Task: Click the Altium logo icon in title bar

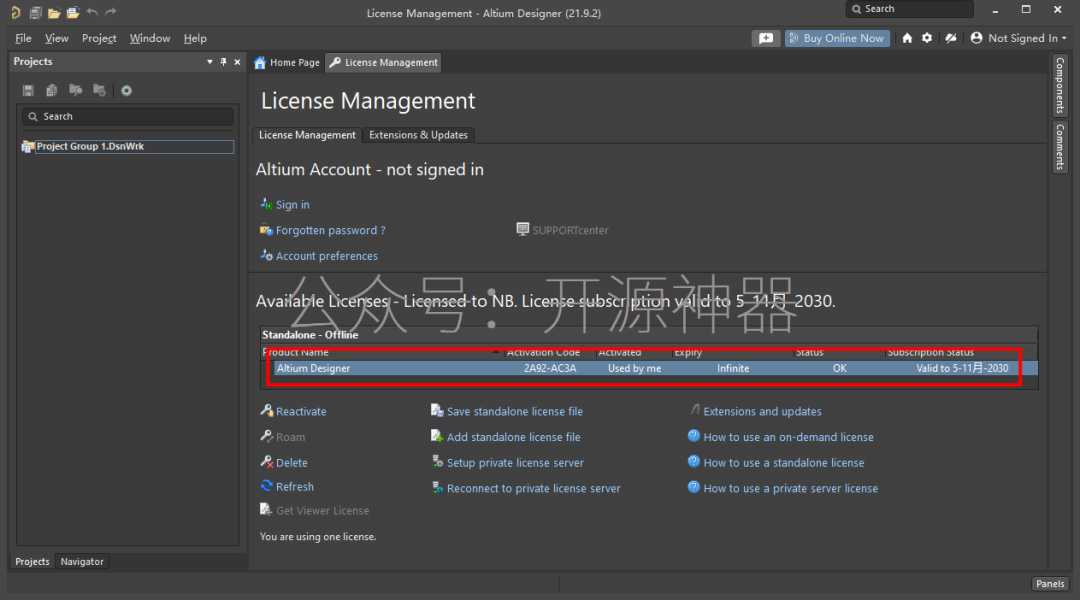Action: point(15,12)
